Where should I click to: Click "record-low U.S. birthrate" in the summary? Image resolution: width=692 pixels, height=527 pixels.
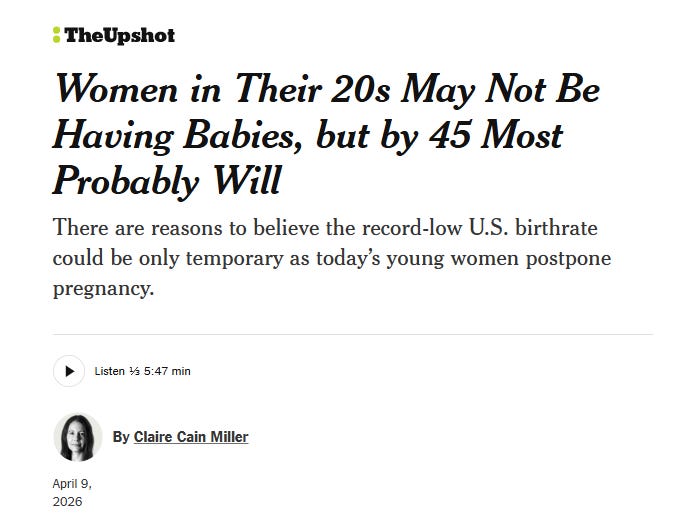coord(480,228)
